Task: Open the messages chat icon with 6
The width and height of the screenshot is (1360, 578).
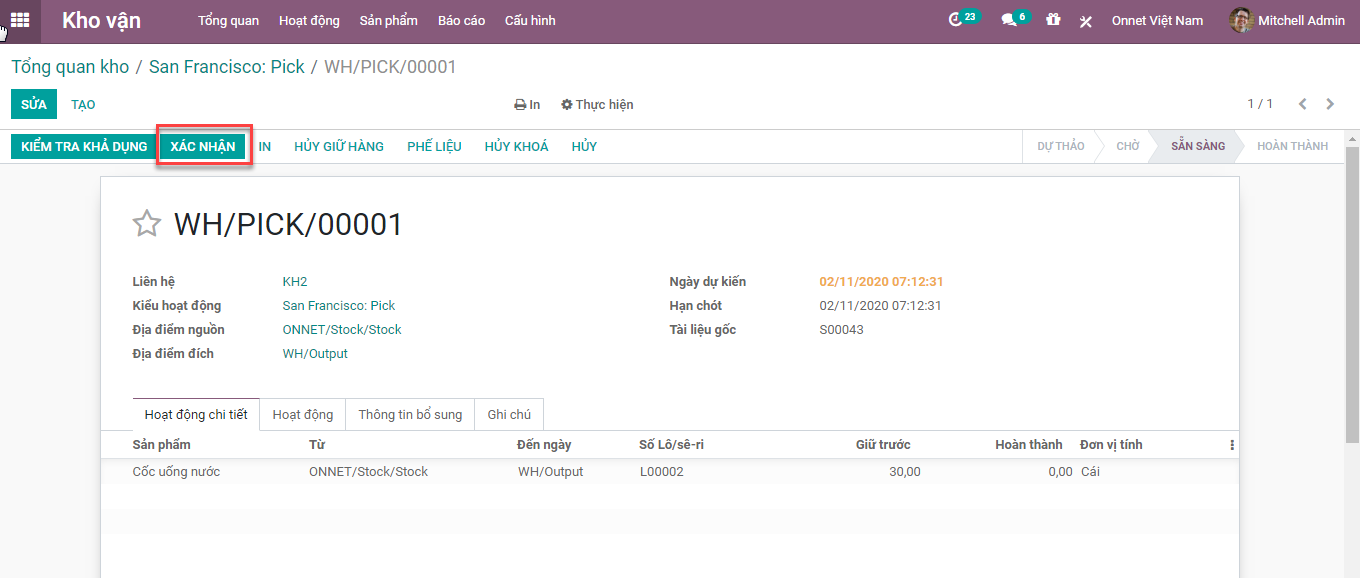Action: (1010, 20)
